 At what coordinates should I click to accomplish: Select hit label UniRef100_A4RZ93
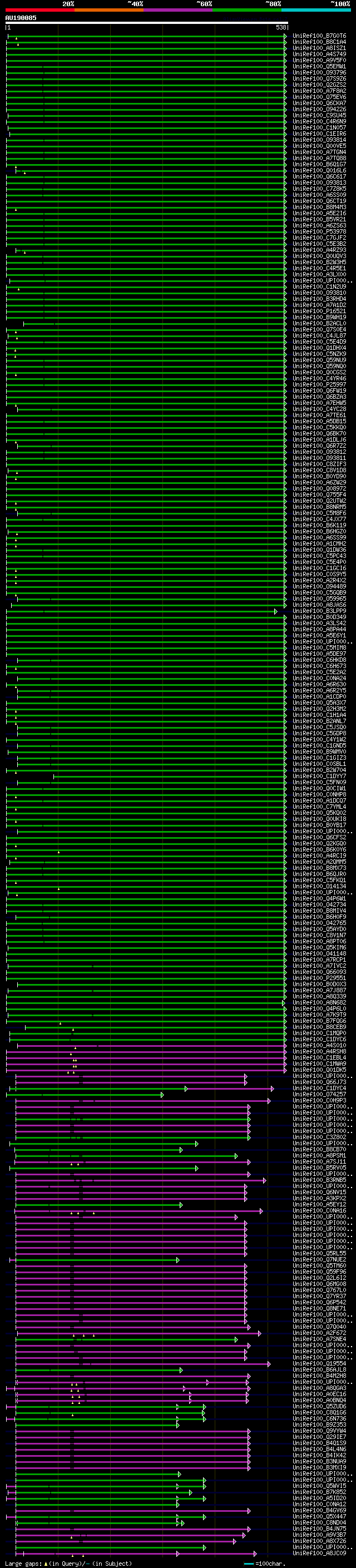[319, 250]
